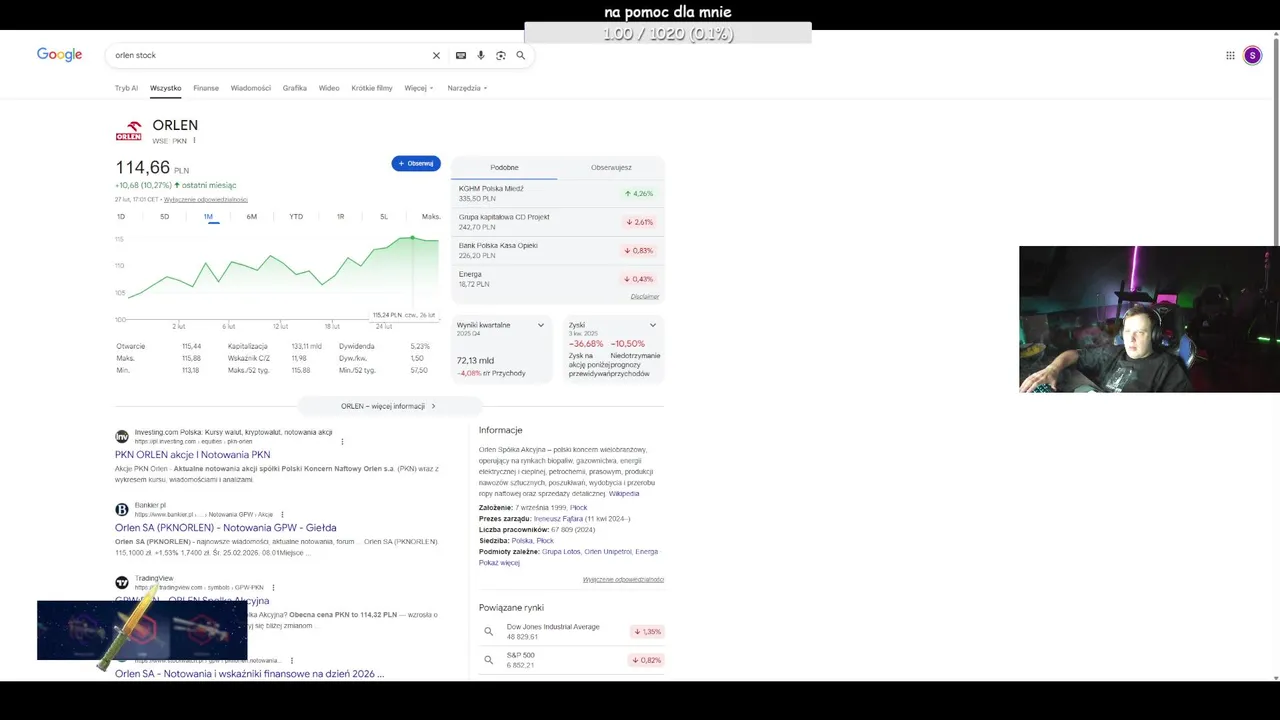Expand Wyniki kwartalne card chevron

541,325
